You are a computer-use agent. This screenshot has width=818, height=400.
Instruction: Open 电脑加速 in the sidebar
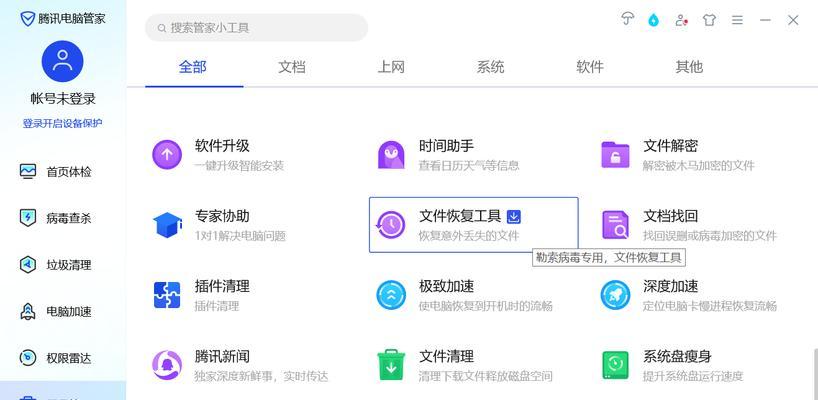[x=56, y=312]
